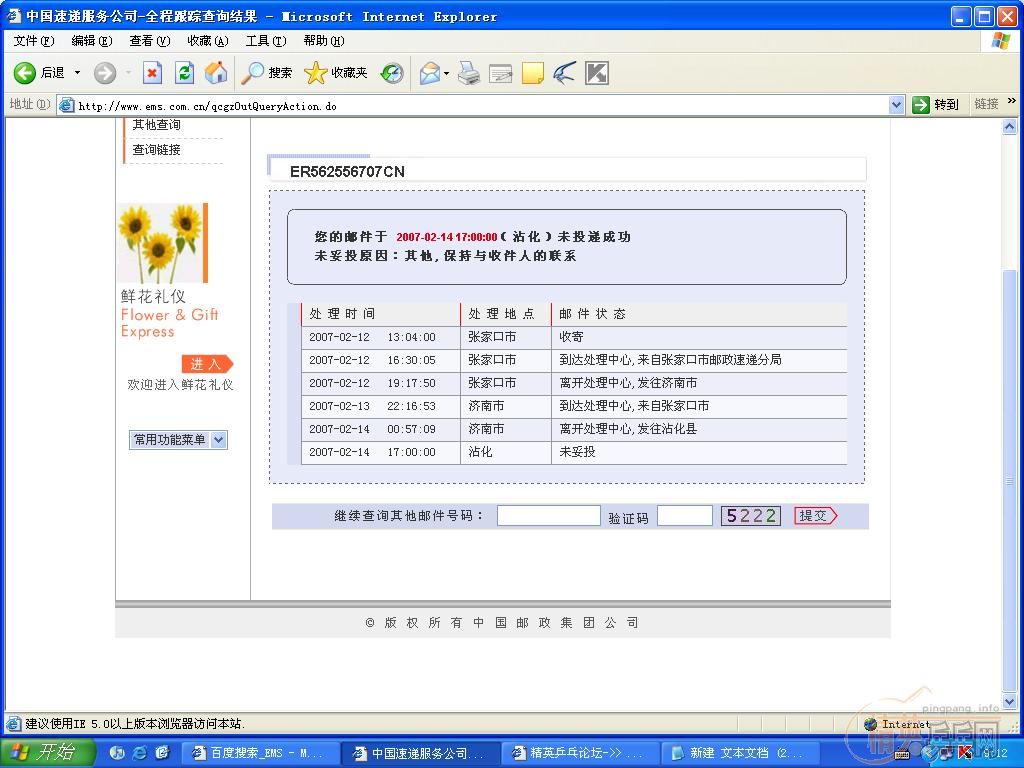Viewport: 1024px width, 768px height.
Task: Go to the browser home page
Action: coord(215,72)
